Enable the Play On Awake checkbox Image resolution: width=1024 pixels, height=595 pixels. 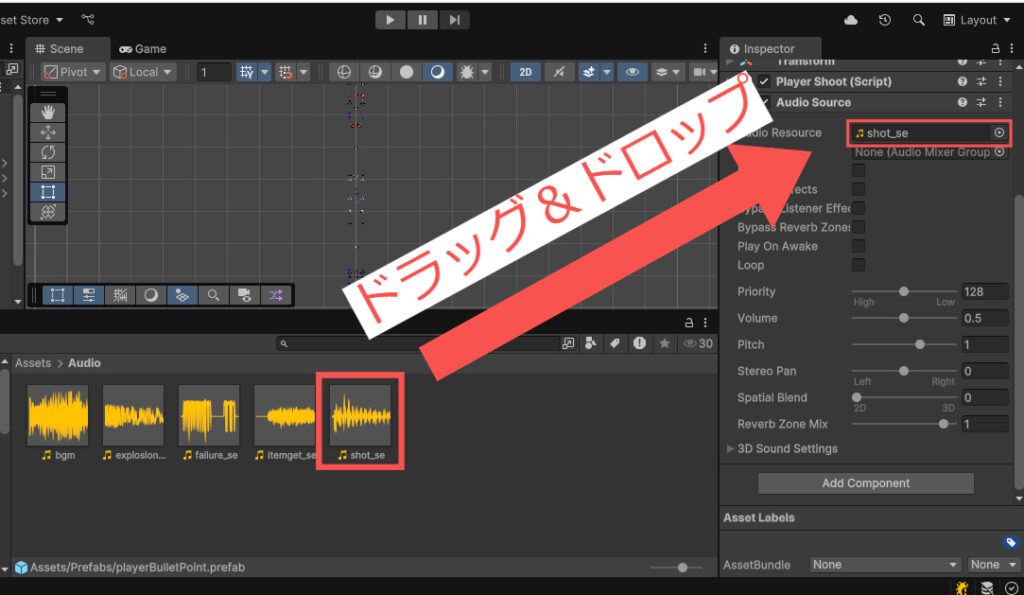tap(858, 246)
